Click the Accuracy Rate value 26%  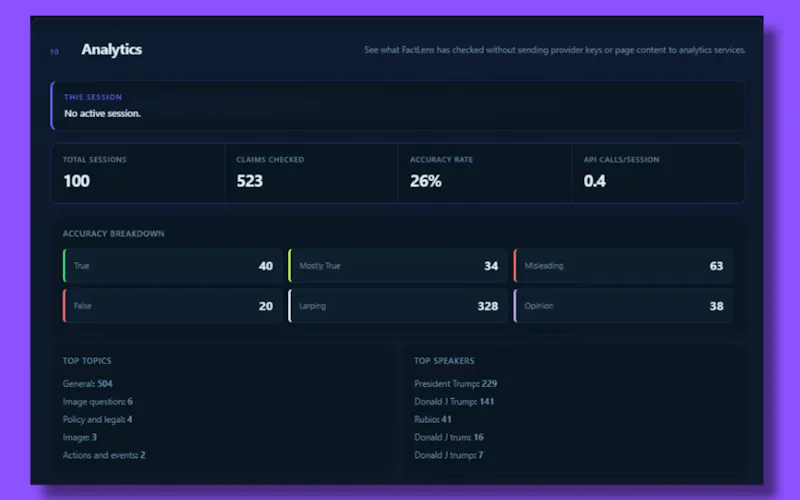pyautogui.click(x=426, y=181)
